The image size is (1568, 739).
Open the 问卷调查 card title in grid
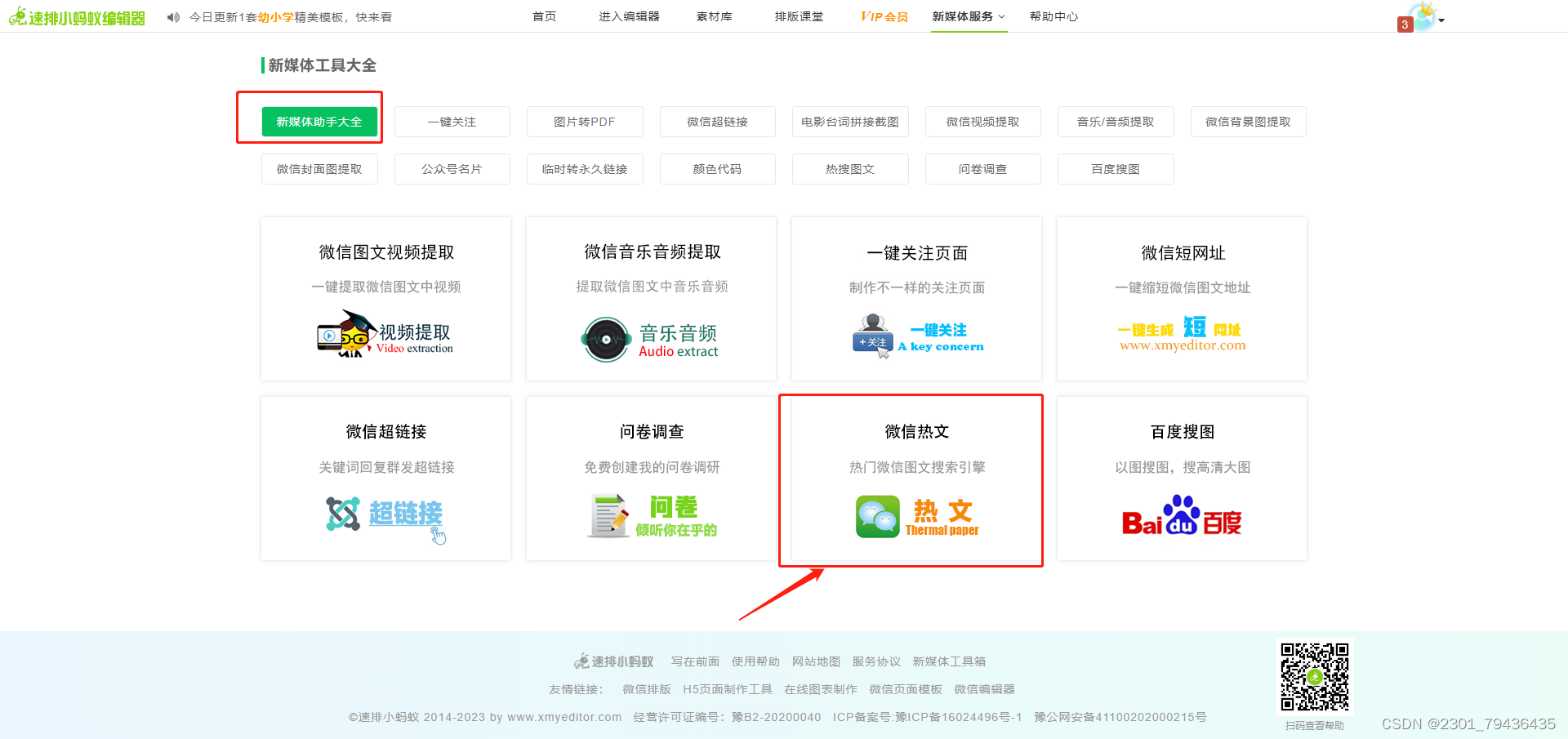point(652,431)
